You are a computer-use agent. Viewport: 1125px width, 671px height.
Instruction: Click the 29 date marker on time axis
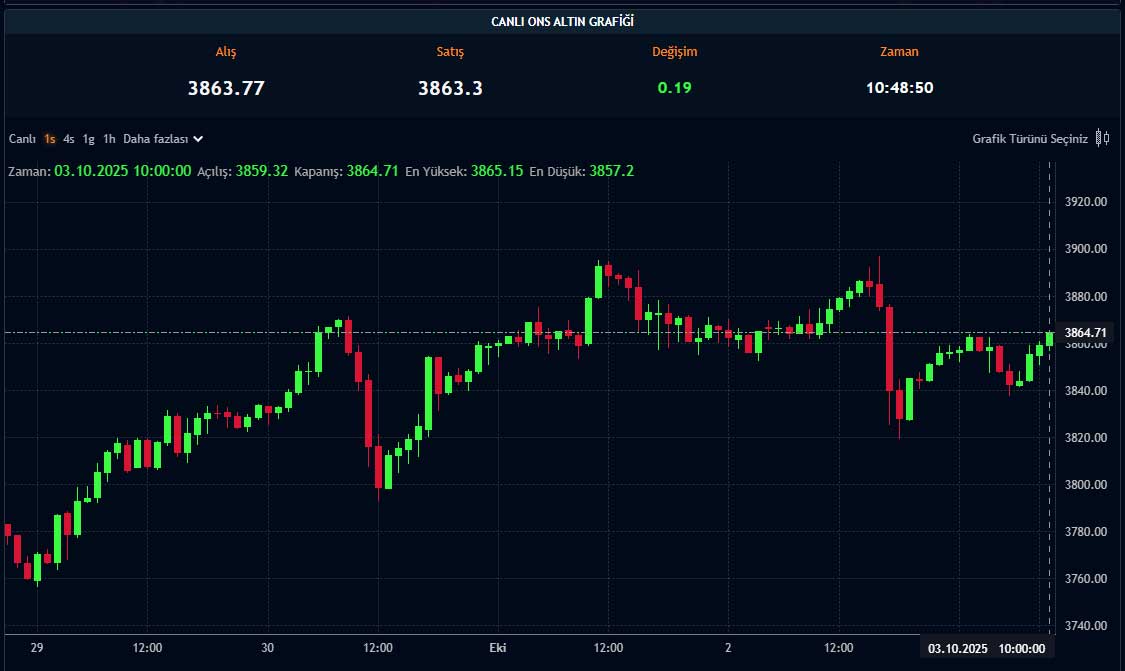point(37,649)
